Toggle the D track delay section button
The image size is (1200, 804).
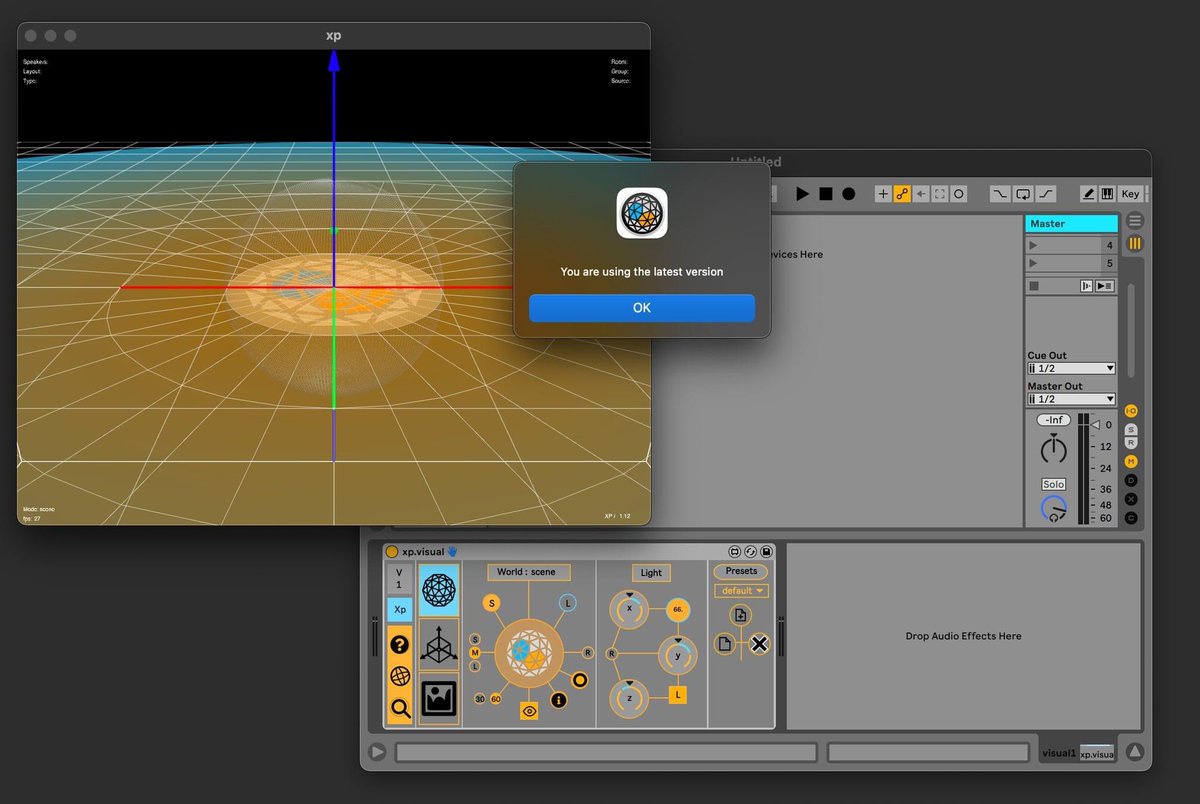[1131, 480]
